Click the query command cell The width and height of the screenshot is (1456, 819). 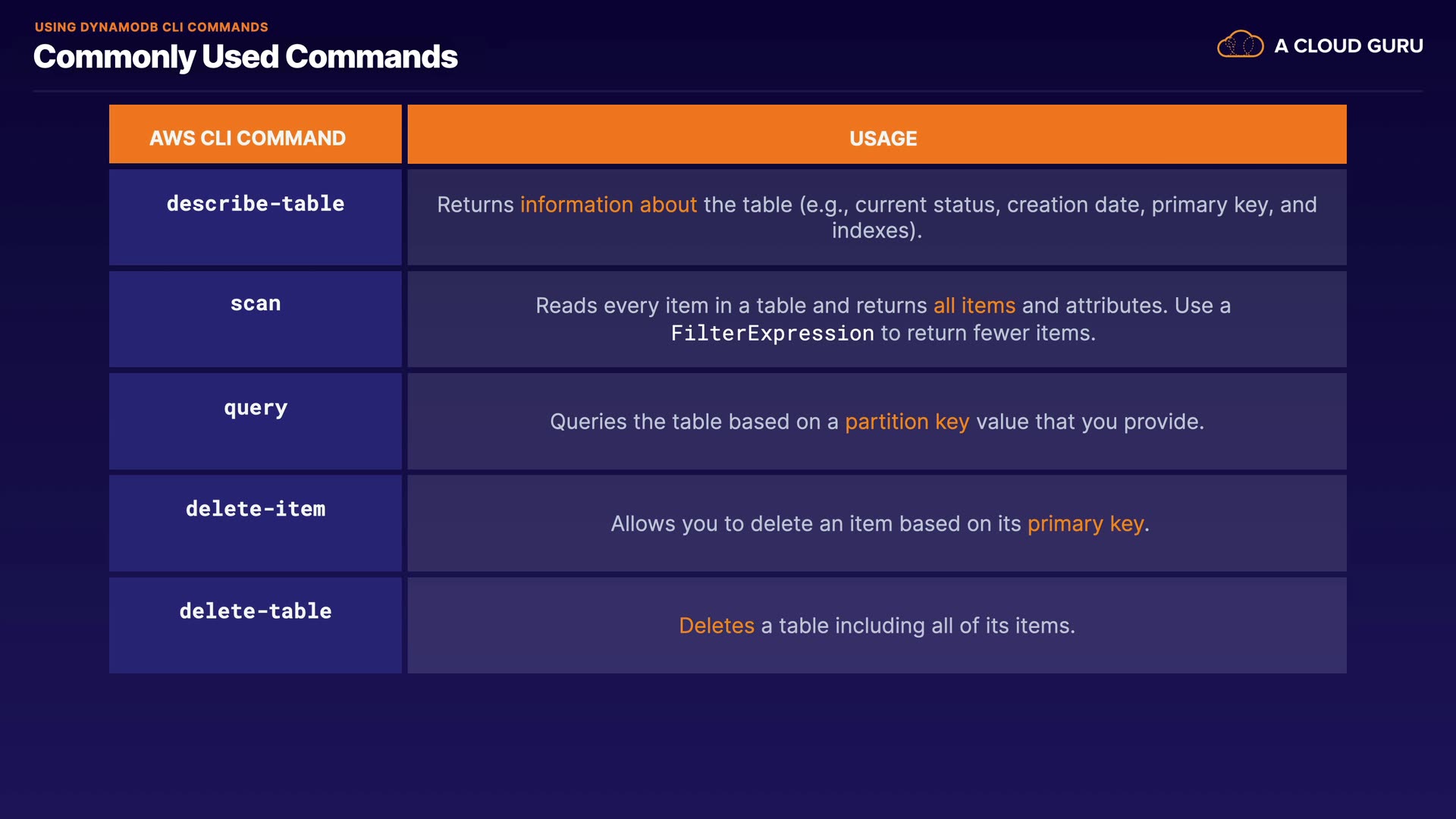[256, 408]
